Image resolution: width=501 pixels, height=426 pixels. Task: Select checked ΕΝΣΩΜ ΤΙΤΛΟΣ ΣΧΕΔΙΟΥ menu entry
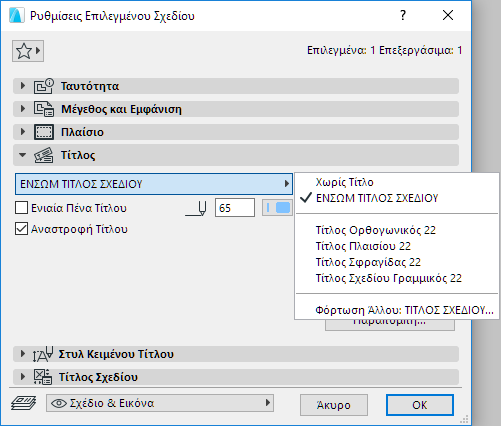click(x=377, y=198)
